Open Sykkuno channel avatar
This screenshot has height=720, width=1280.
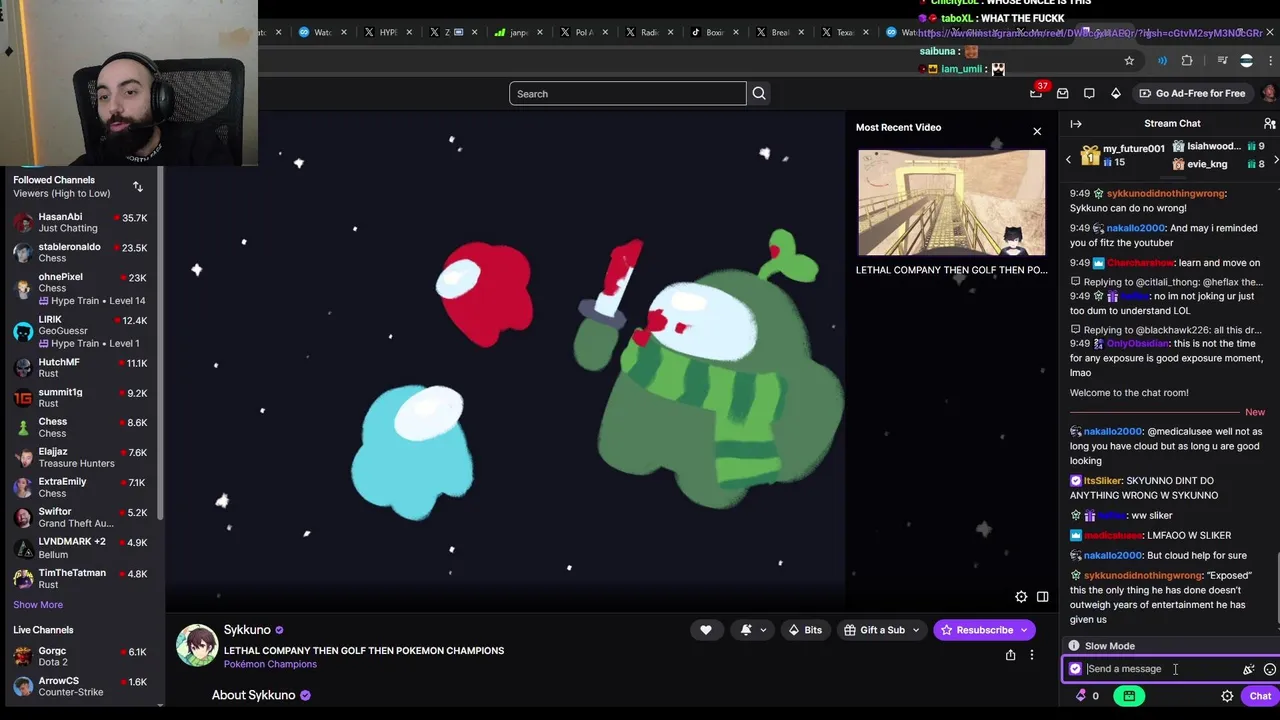(x=197, y=645)
